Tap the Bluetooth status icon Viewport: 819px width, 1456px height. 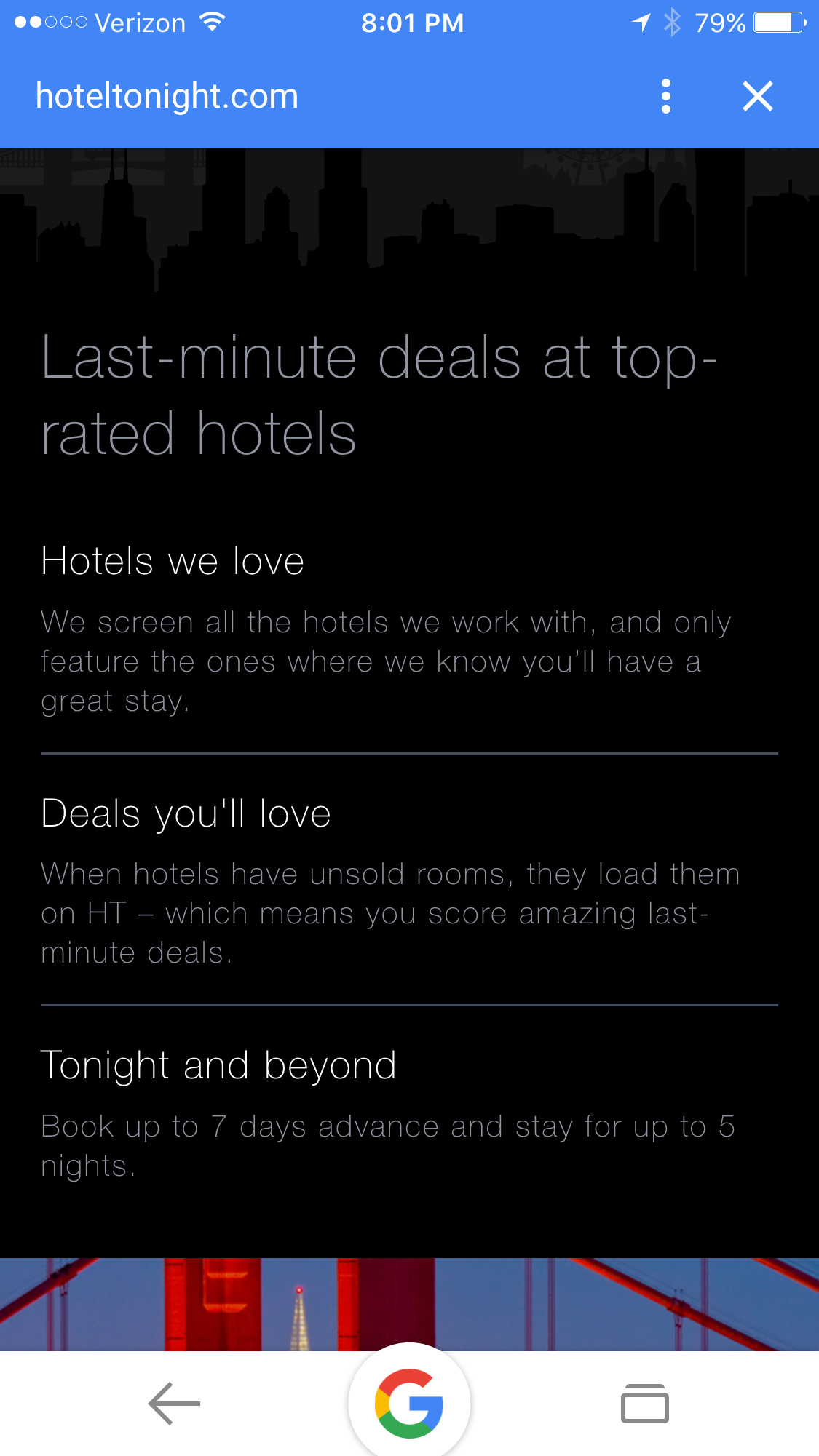coord(672,23)
